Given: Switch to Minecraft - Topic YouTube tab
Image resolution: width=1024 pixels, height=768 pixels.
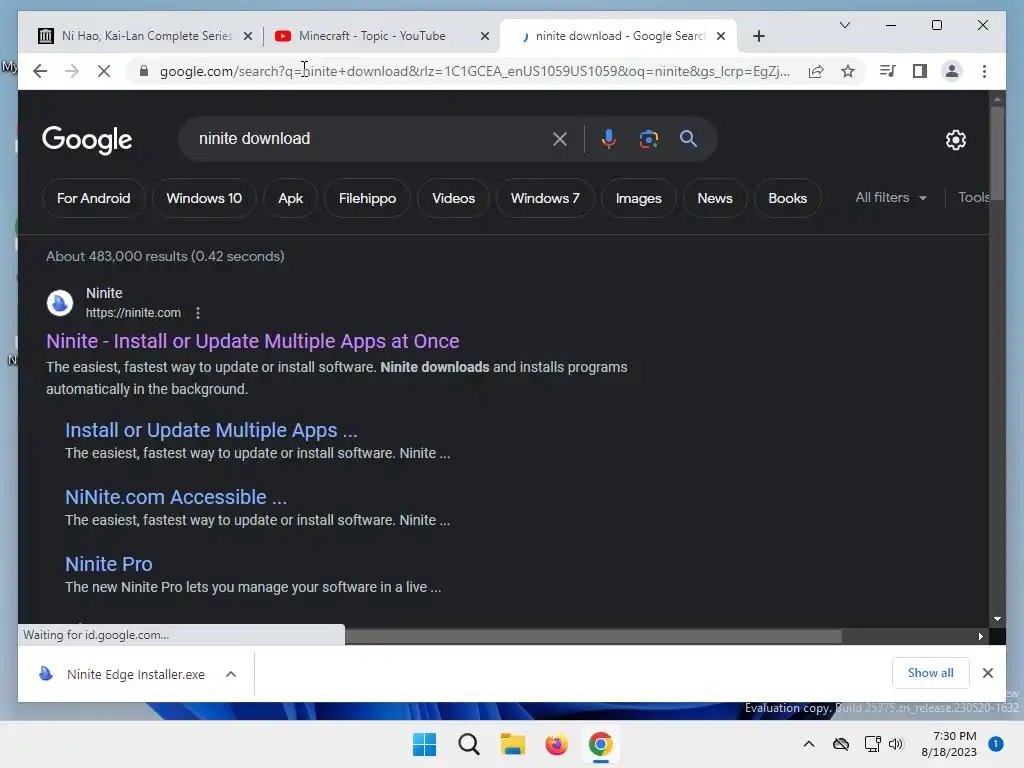Looking at the screenshot, I should click(x=381, y=36).
